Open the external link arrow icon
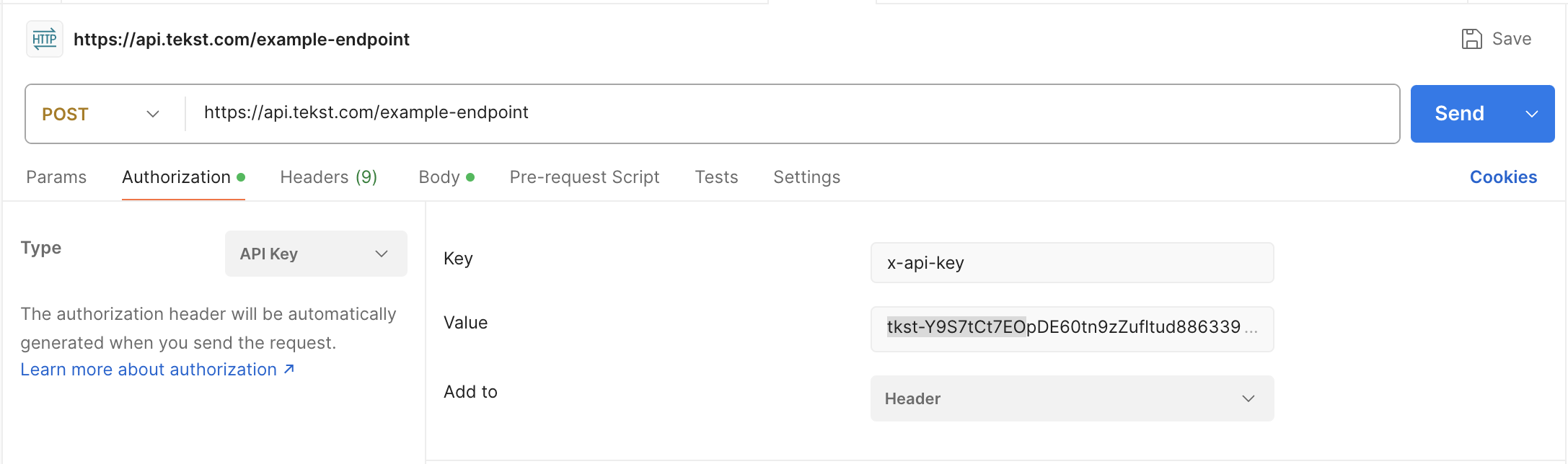Screen dimensions: 1568x464 coord(289,369)
